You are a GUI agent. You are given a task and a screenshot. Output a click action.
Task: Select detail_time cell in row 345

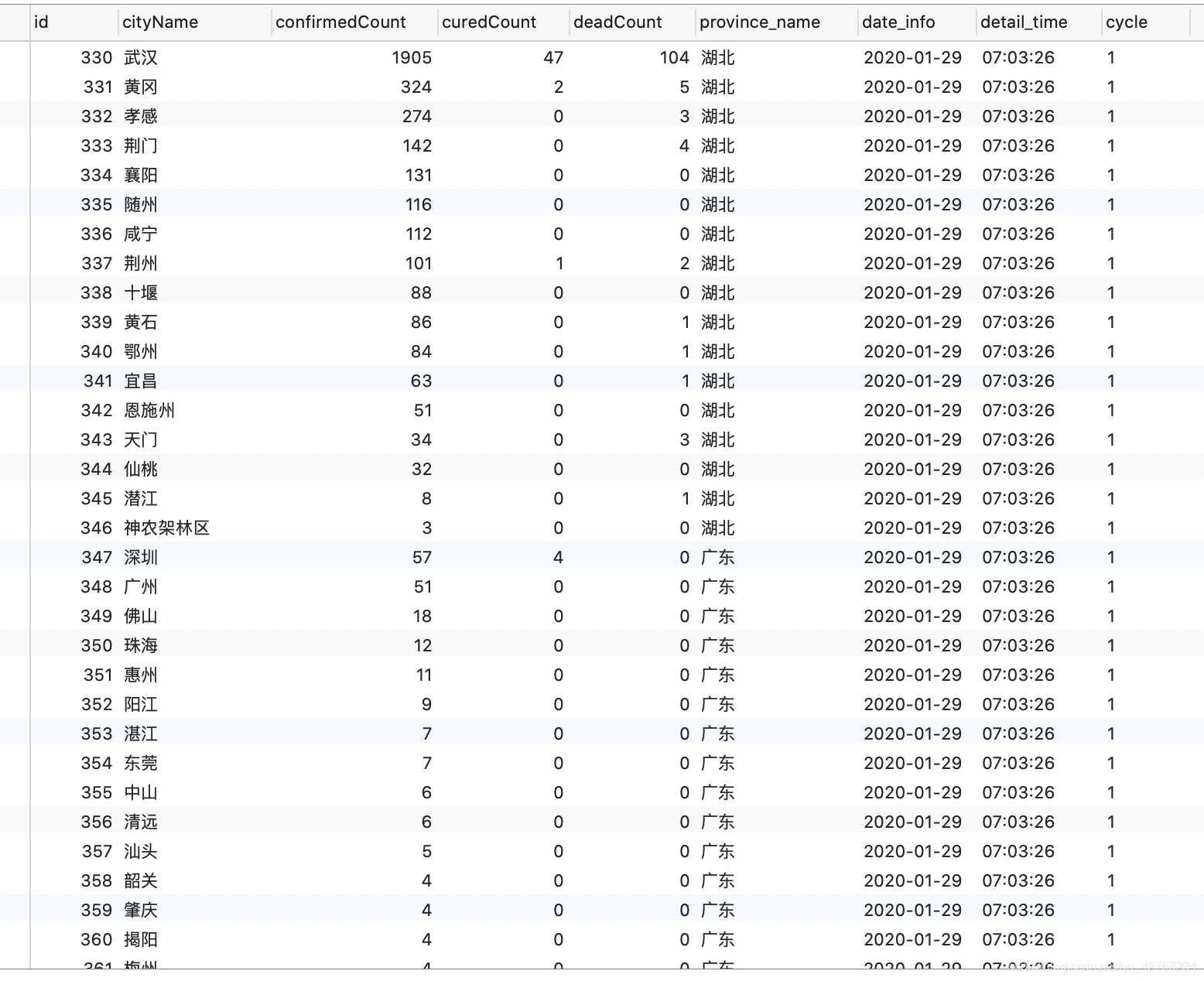coord(1018,498)
